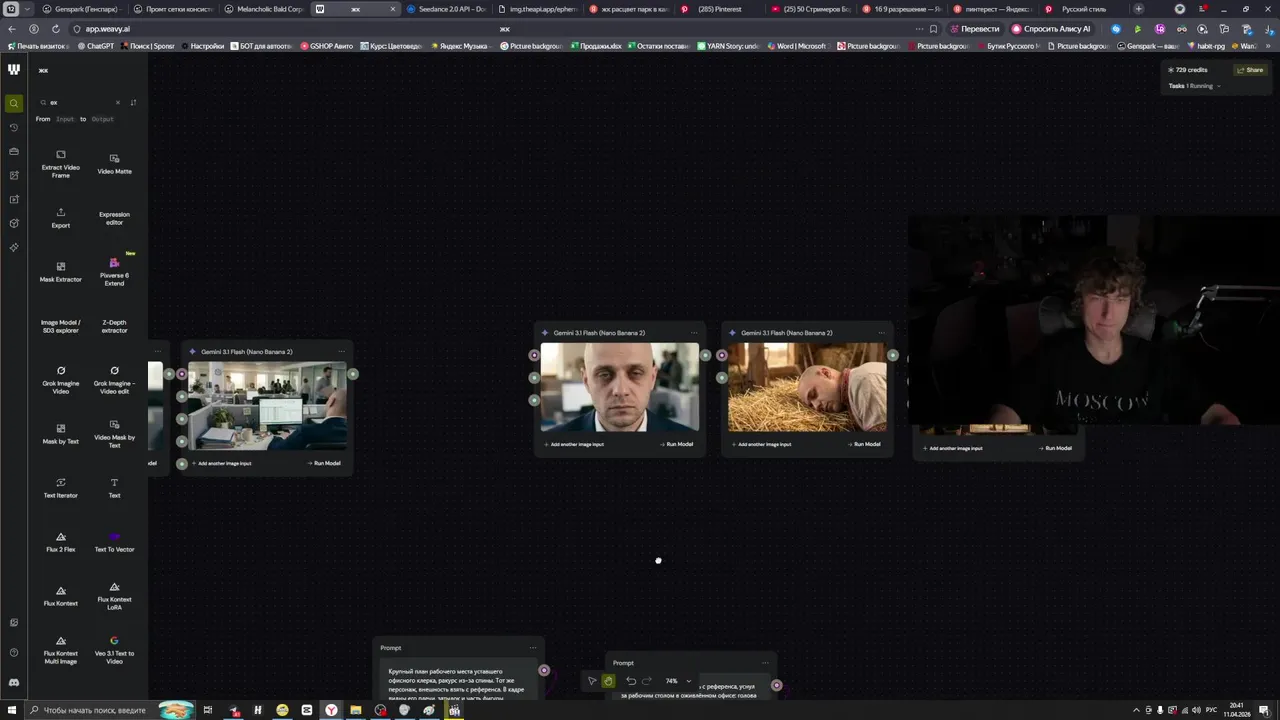Add another image input to office-image node
1280x720 pixels.
coord(221,463)
